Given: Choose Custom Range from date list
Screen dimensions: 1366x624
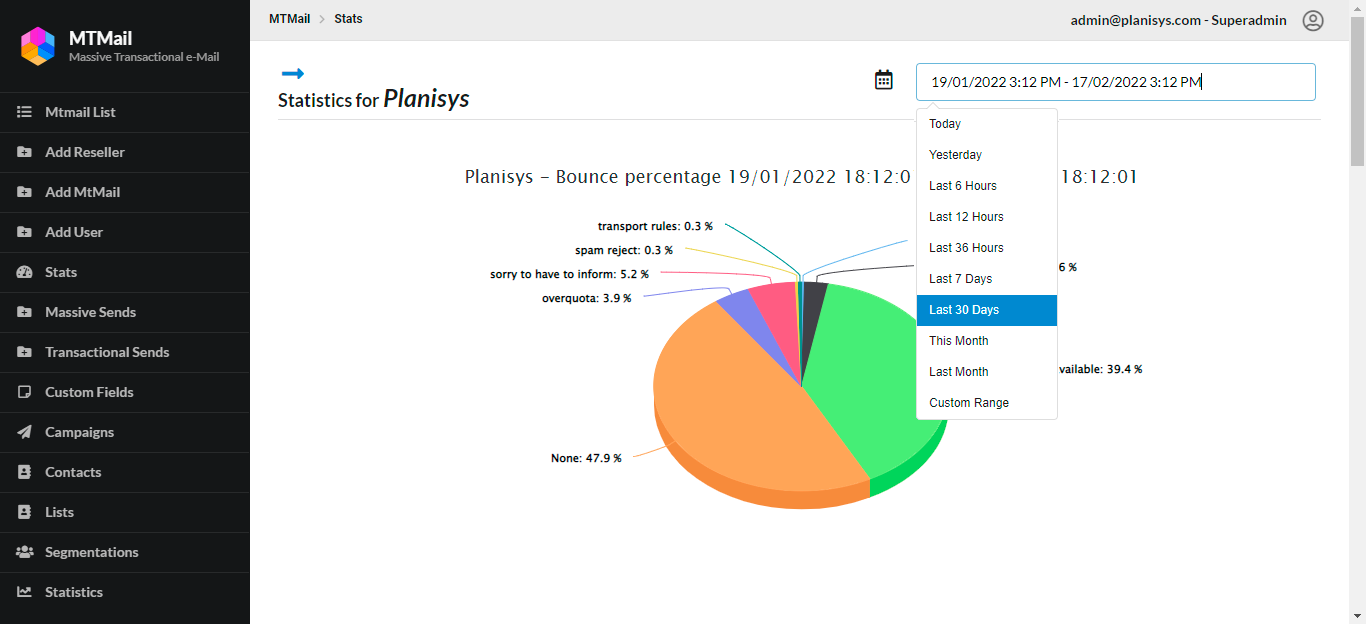Looking at the screenshot, I should tap(968, 403).
